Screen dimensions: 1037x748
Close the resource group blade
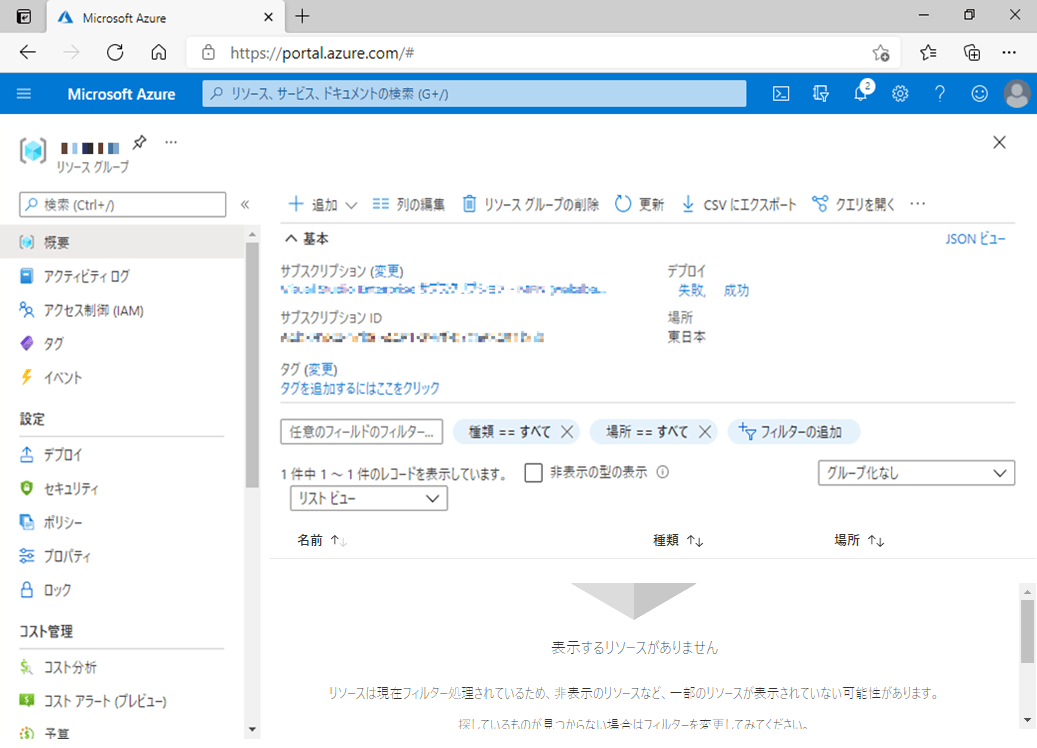coord(999,142)
